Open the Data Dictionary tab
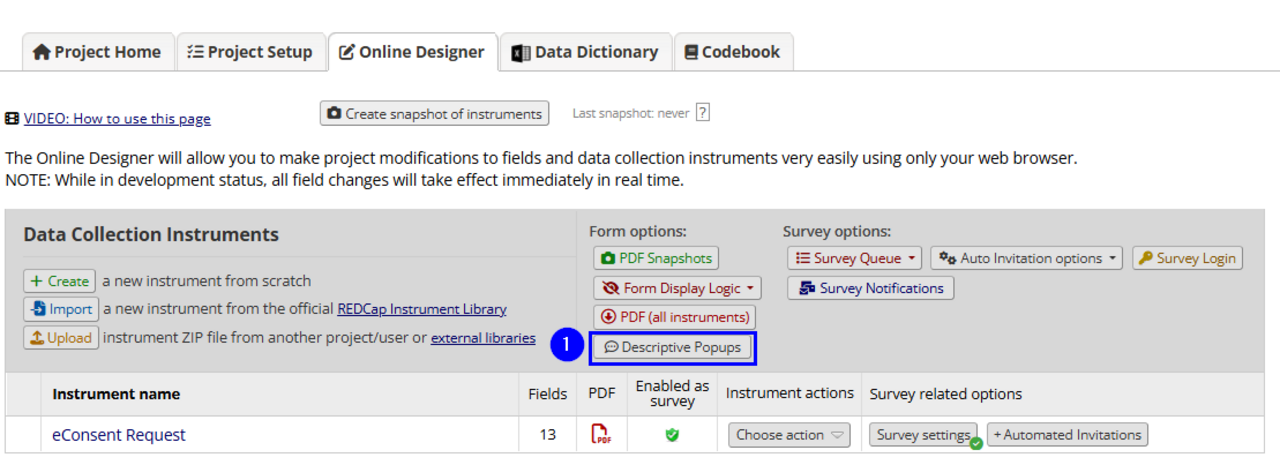This screenshot has width=1280, height=465. click(585, 52)
